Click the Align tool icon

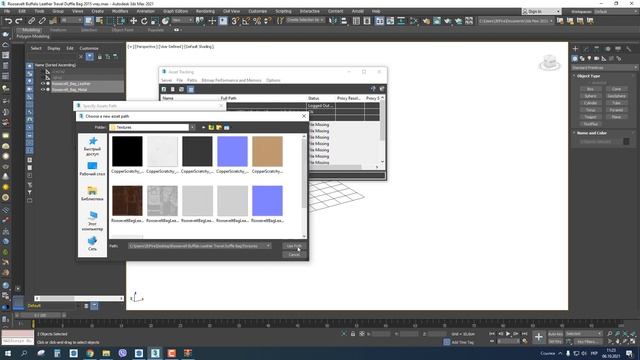(x=344, y=21)
